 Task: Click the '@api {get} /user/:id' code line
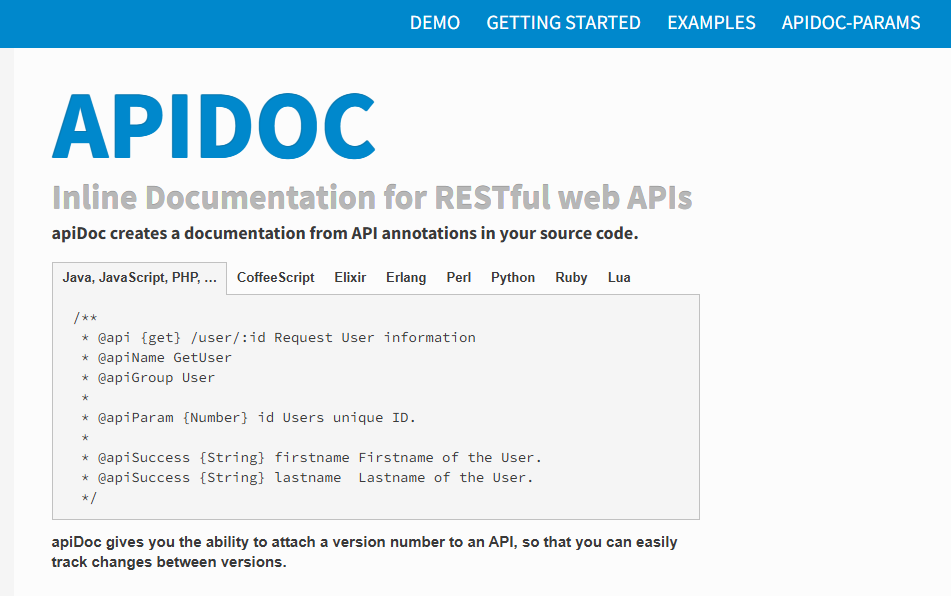[278, 338]
